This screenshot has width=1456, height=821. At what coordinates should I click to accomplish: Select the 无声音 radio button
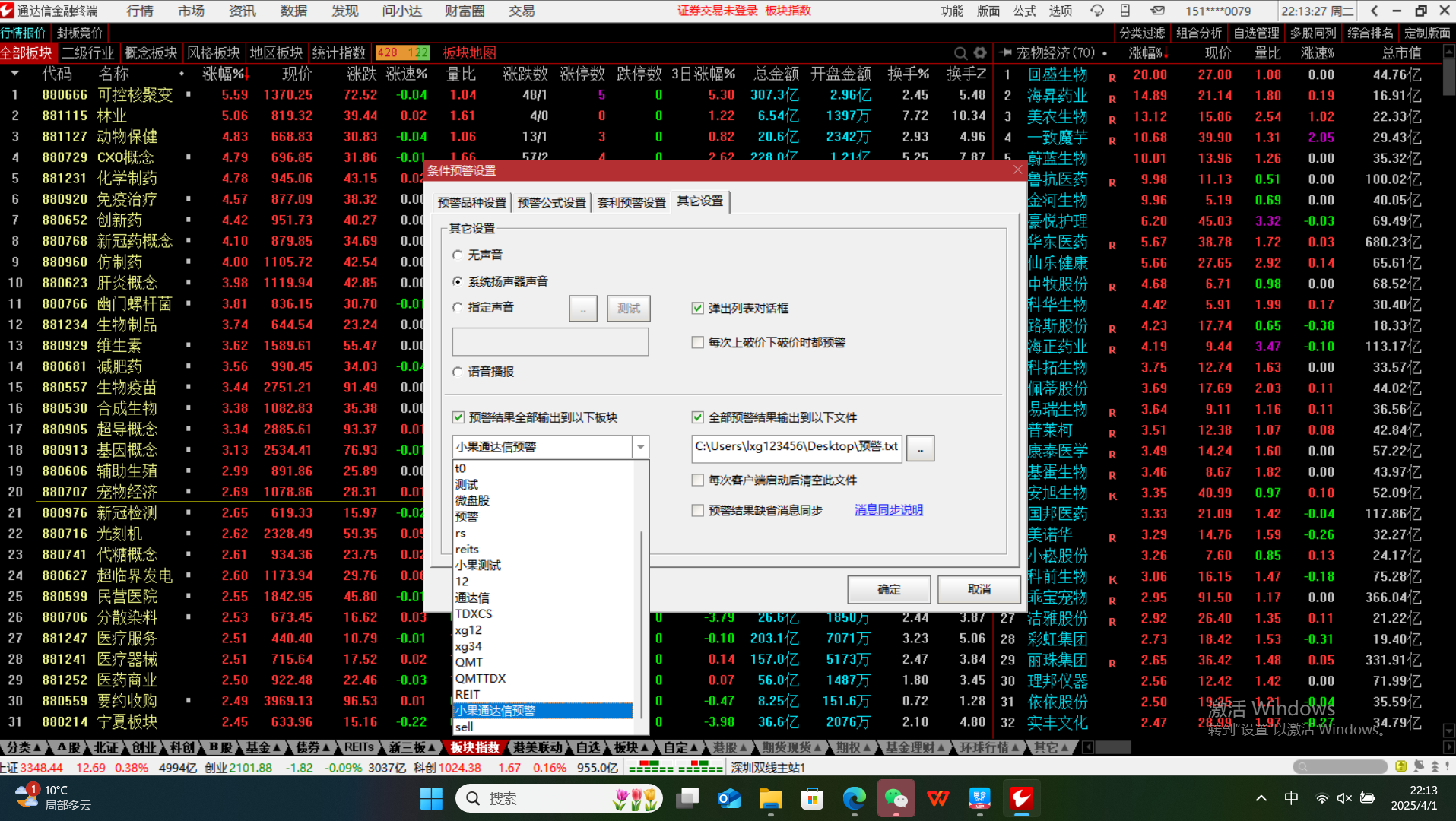pyautogui.click(x=458, y=255)
